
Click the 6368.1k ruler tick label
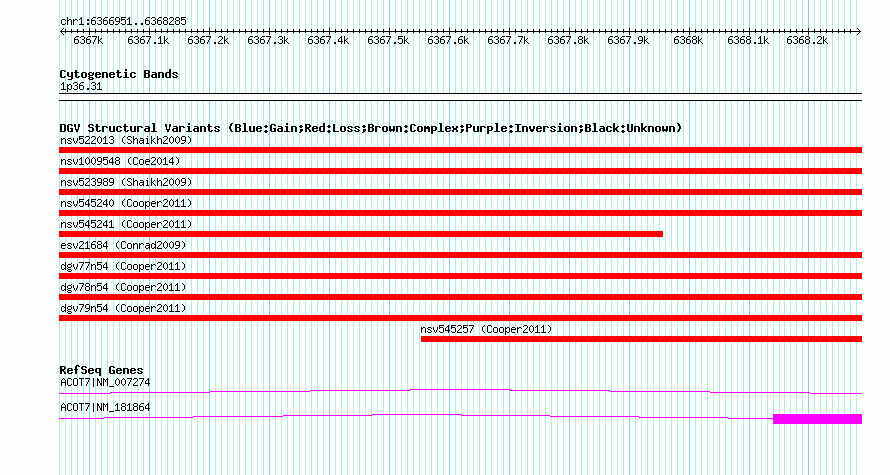(x=748, y=40)
